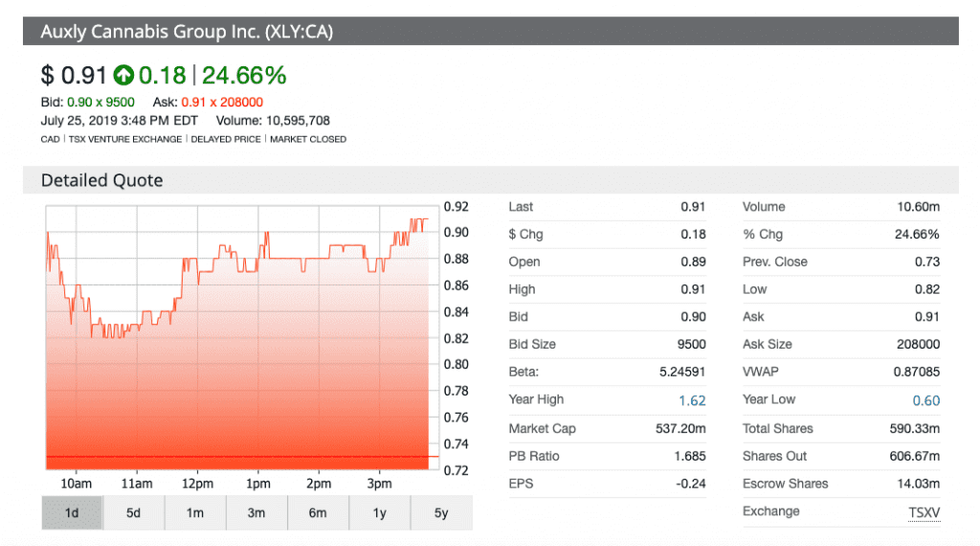View the 1y chart range
Image resolution: width=980 pixels, height=546 pixels.
click(379, 513)
